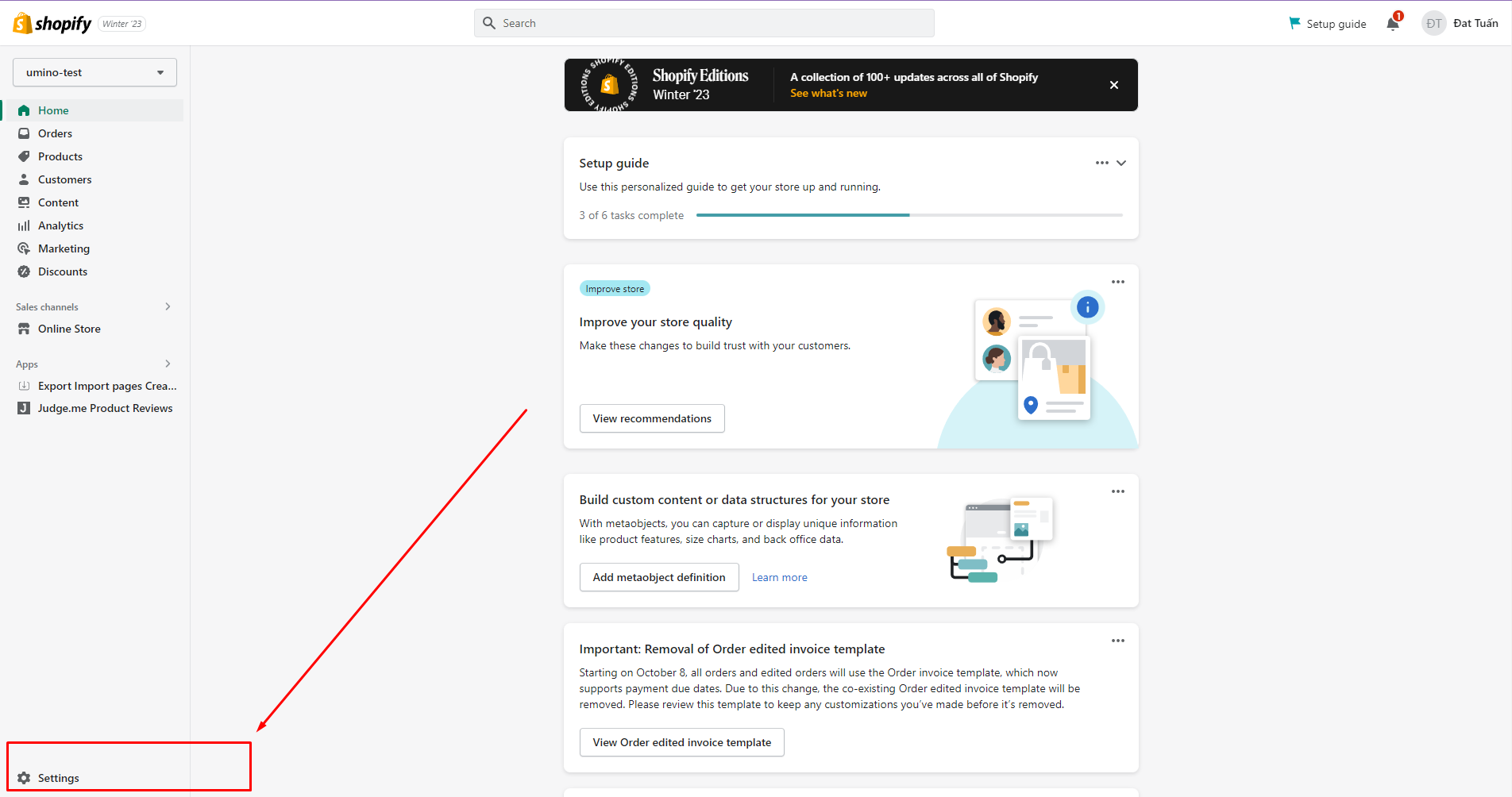Click the Improve store tag
1512x797 pixels.
(615, 289)
